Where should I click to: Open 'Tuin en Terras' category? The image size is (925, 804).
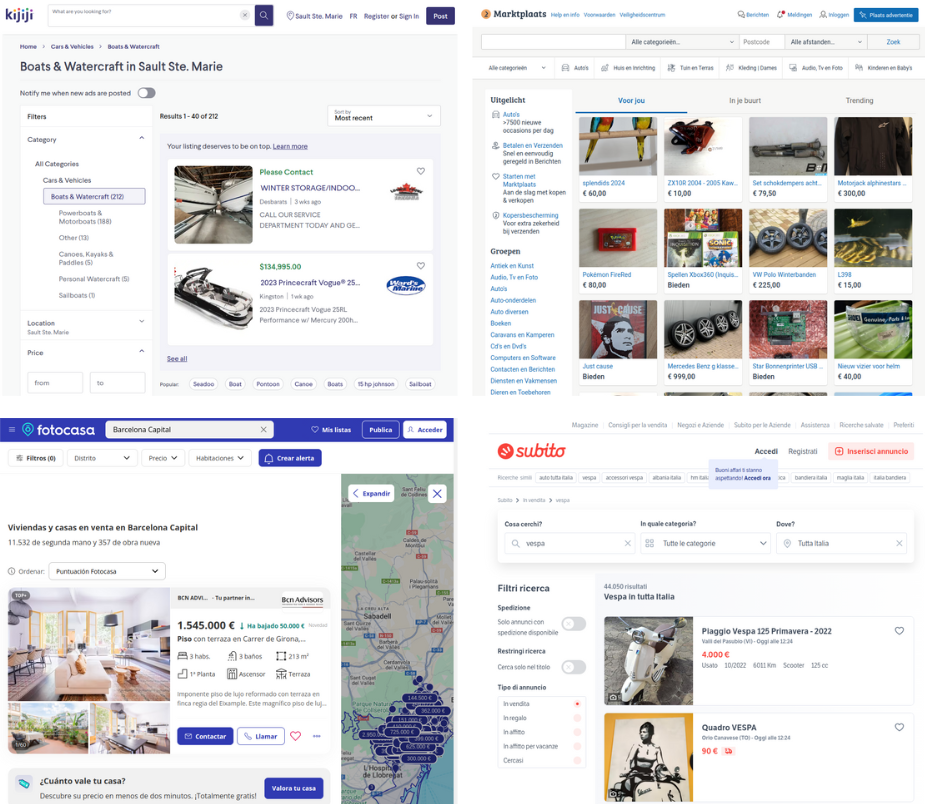(691, 68)
